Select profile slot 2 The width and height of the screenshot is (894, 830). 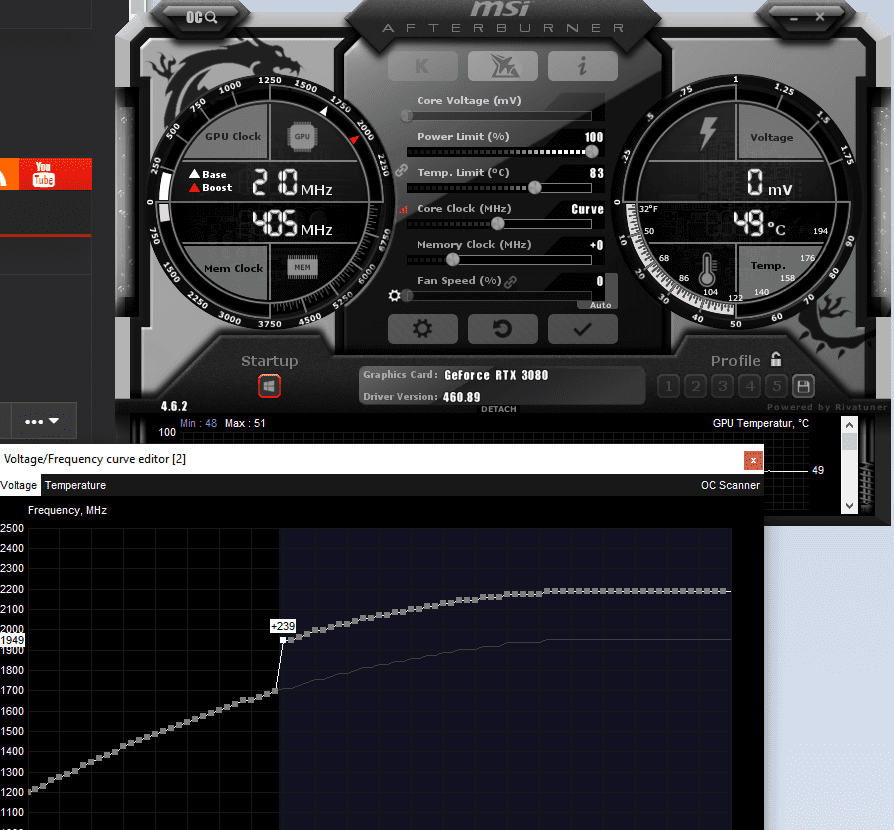pyautogui.click(x=696, y=386)
